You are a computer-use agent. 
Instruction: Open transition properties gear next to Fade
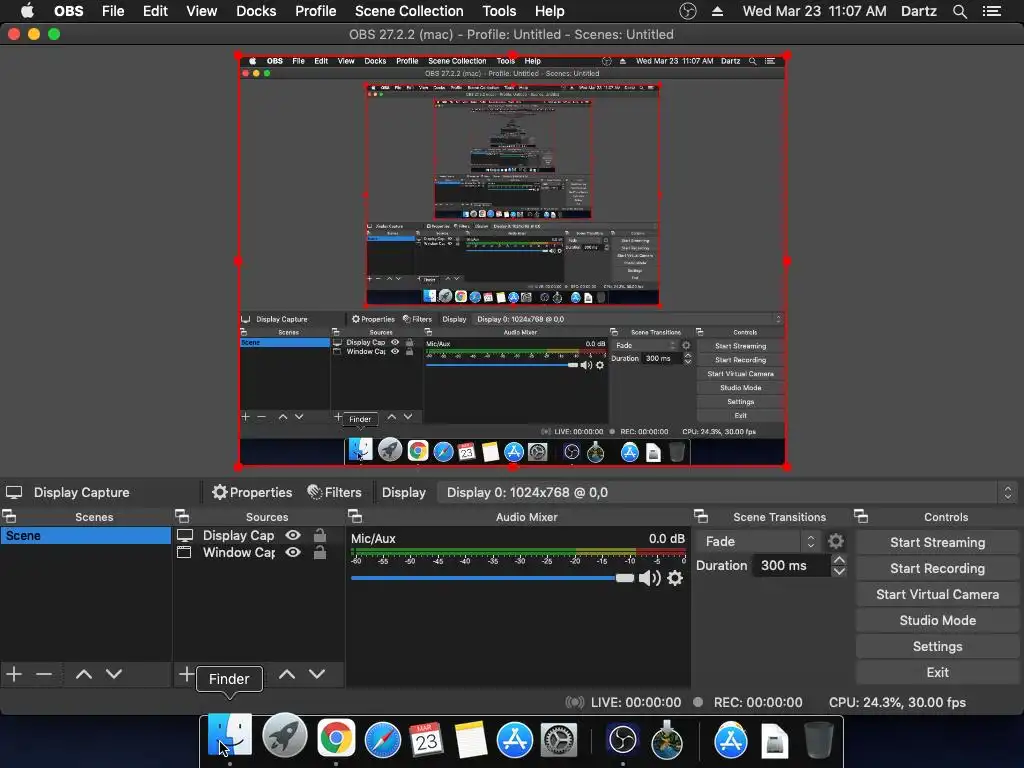coord(835,541)
